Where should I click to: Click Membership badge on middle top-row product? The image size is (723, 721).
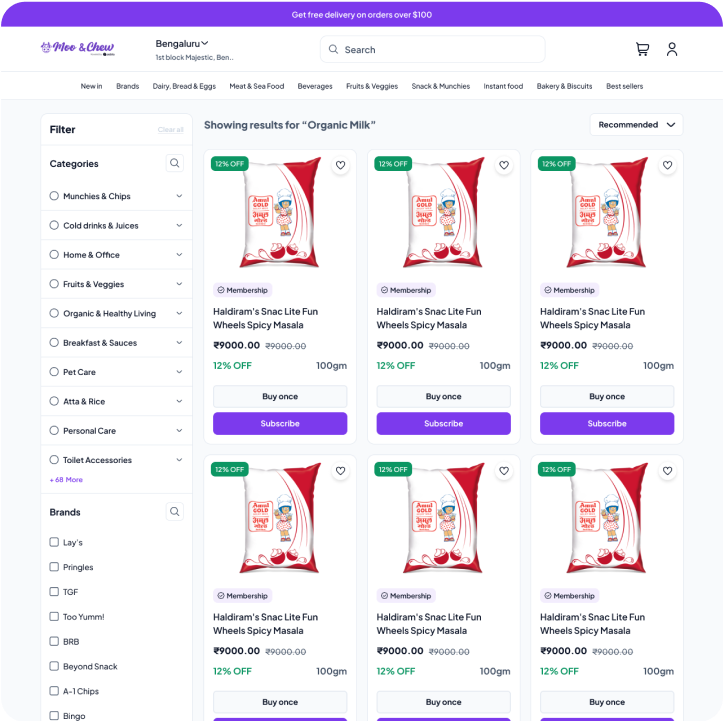406,290
